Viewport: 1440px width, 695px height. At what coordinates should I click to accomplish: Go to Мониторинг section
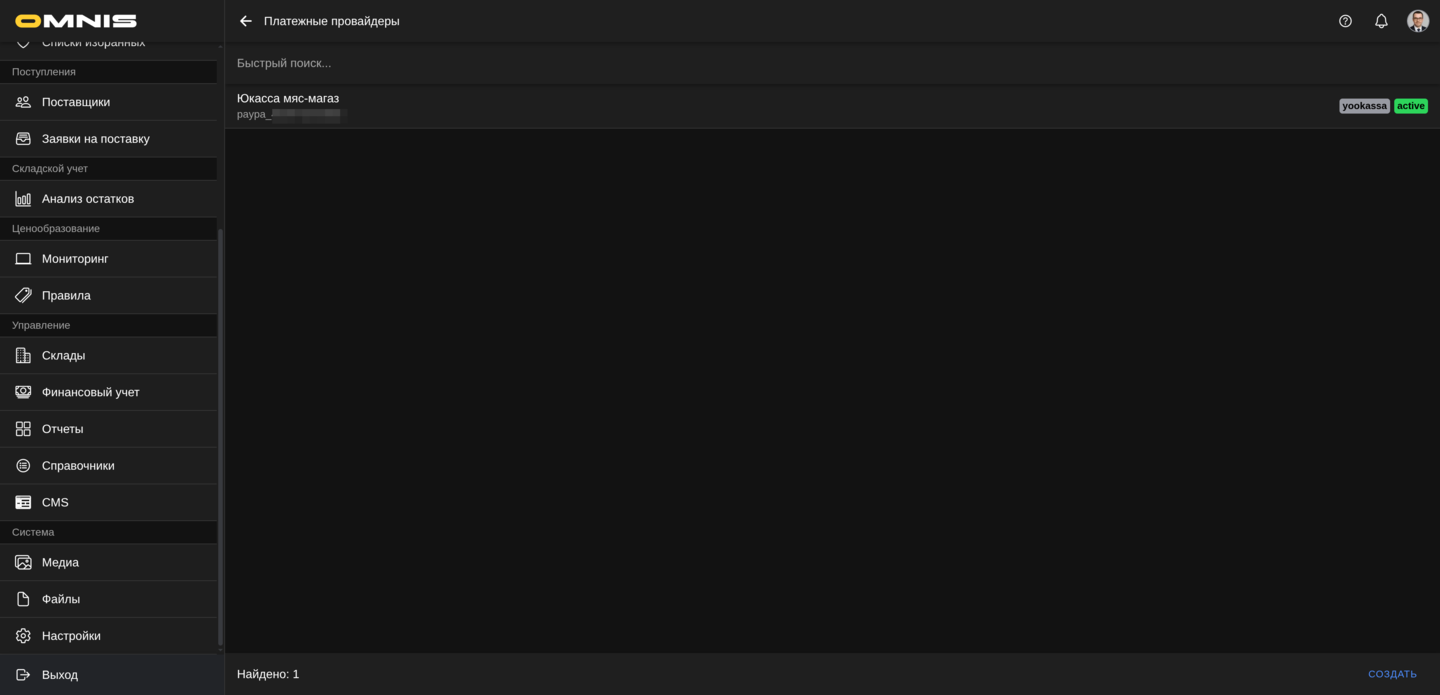coord(75,259)
